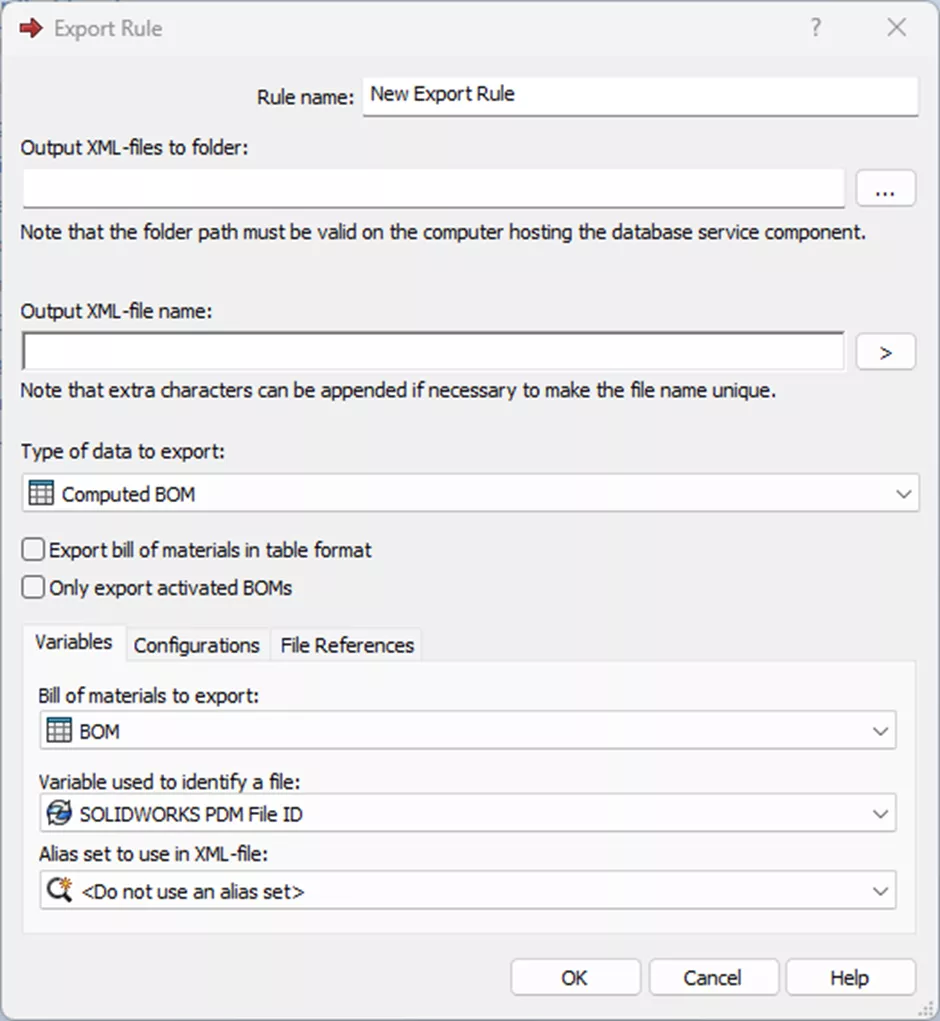
Task: Click the arrow button beside Output XML-file name
Action: (885, 350)
